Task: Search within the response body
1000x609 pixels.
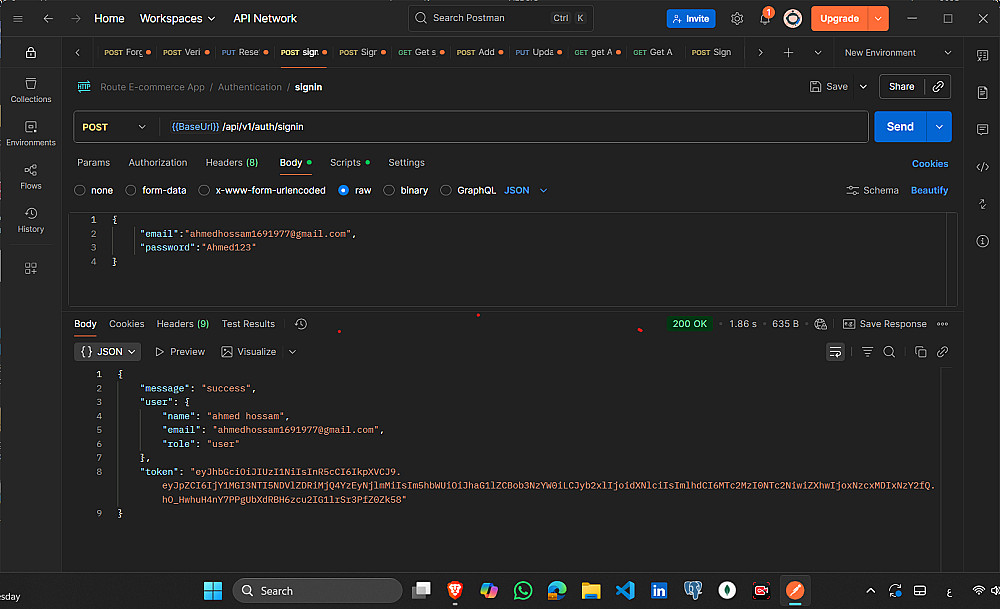Action: (x=889, y=352)
